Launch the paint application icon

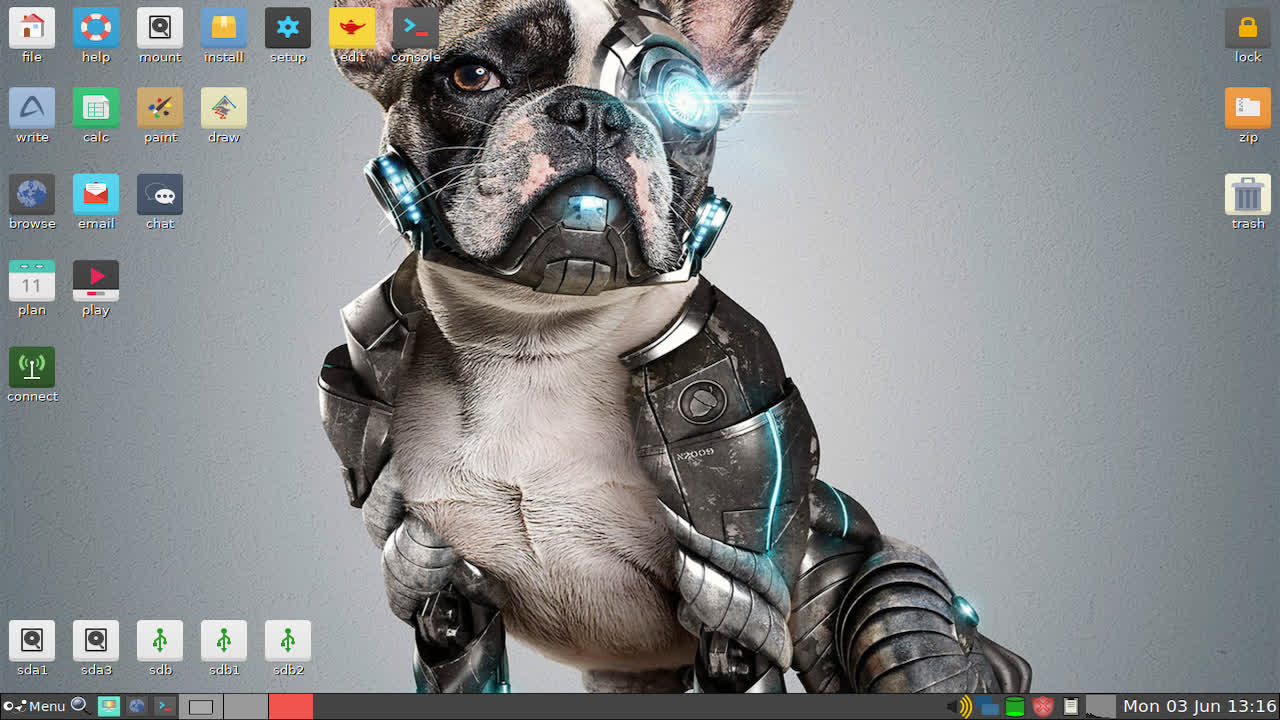pyautogui.click(x=160, y=109)
